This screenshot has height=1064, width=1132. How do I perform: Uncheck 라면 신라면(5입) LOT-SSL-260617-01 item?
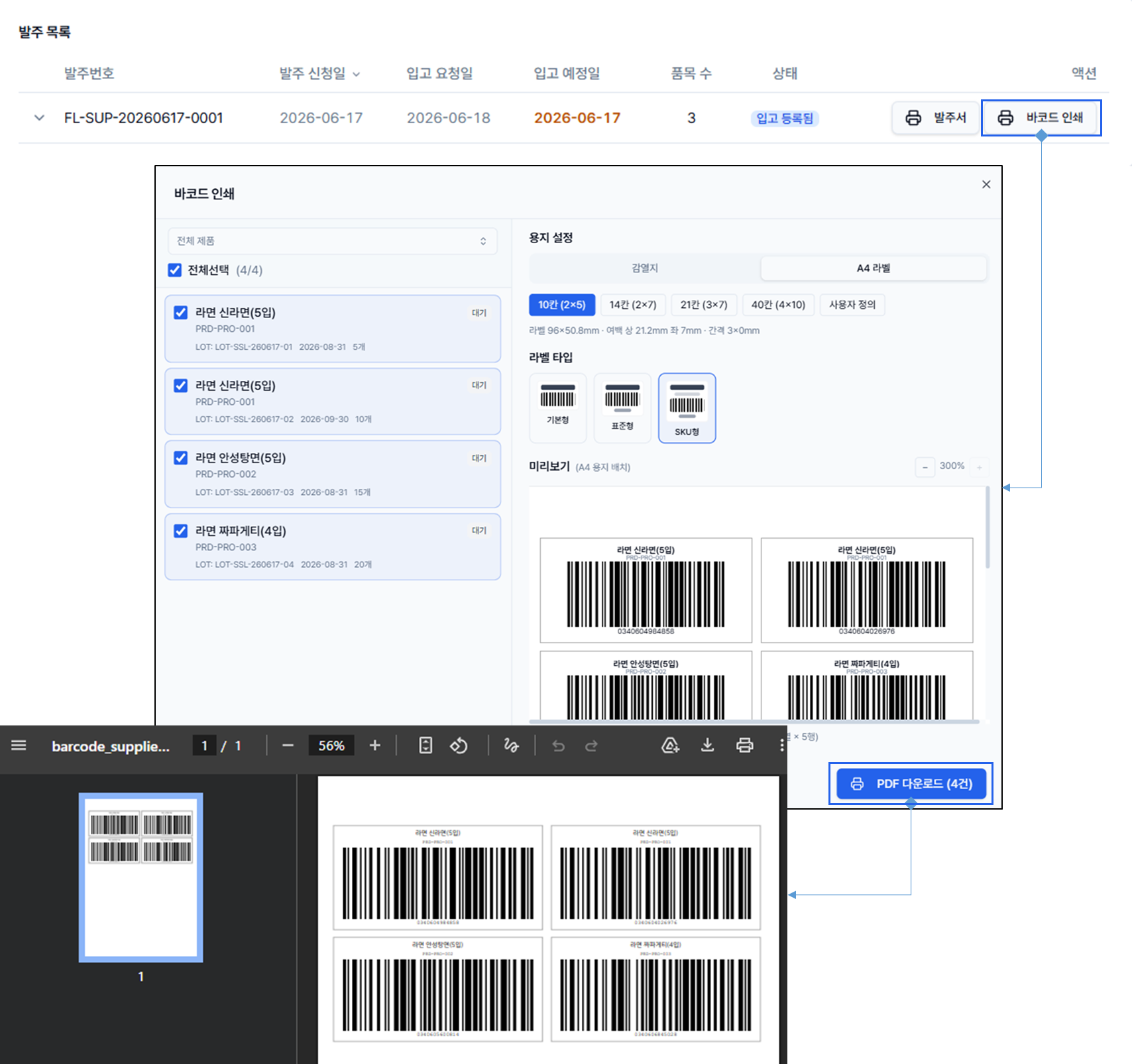[180, 313]
